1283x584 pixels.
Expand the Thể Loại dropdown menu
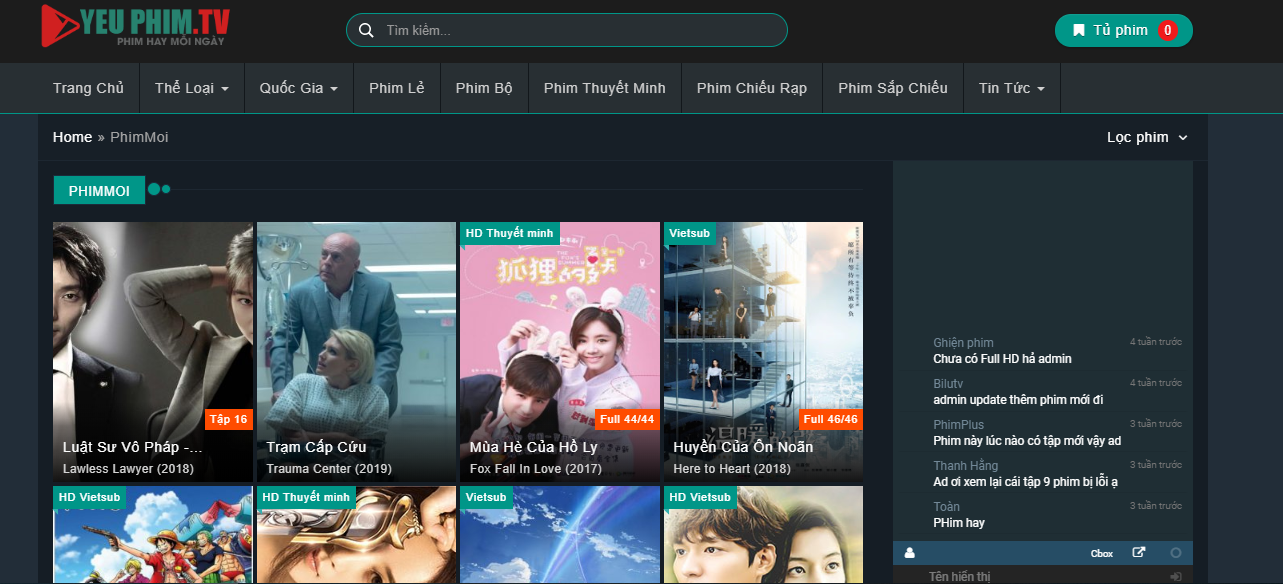point(192,88)
